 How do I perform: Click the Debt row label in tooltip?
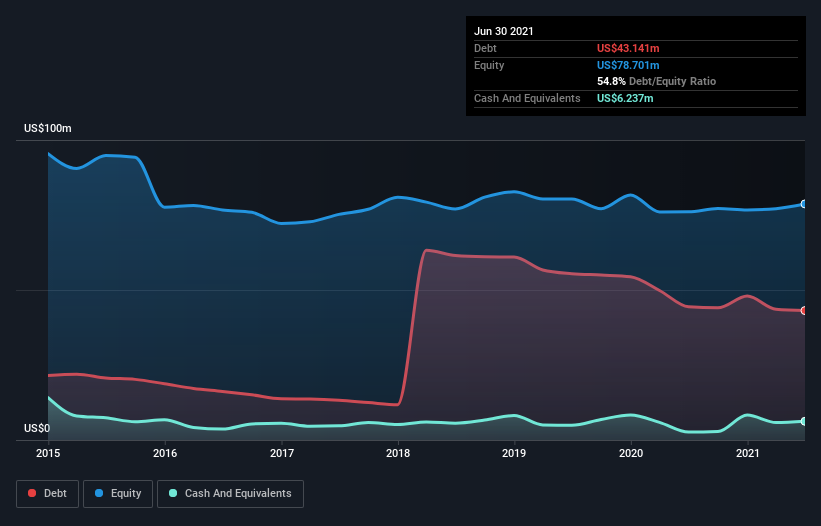pos(485,48)
